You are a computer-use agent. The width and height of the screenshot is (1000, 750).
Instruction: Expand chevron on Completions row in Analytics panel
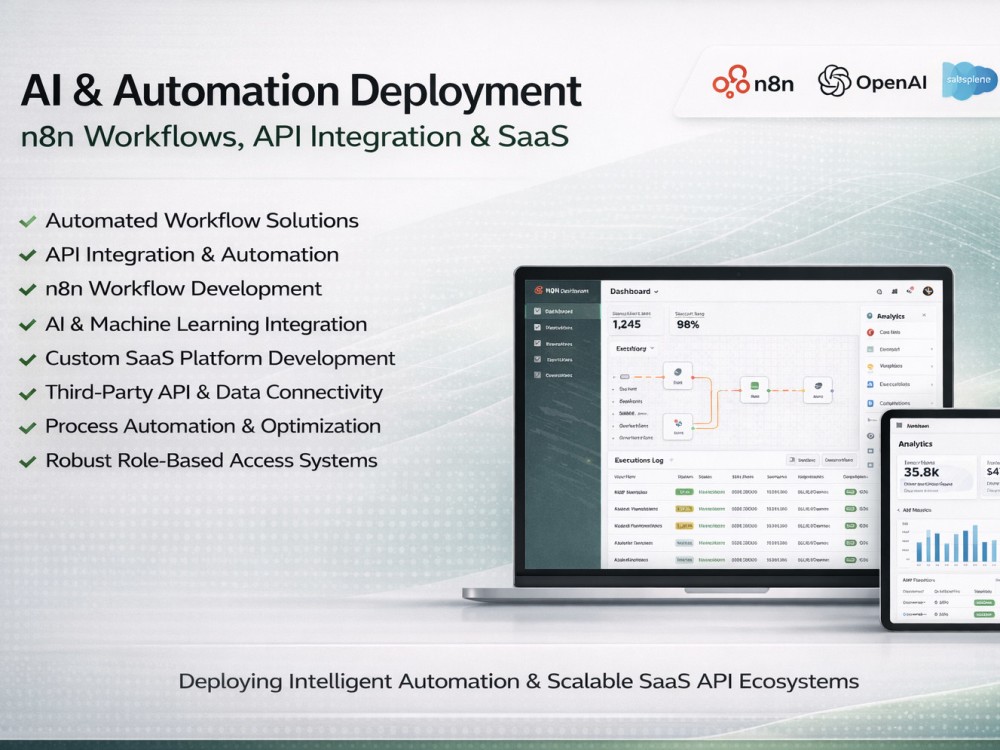(x=932, y=403)
